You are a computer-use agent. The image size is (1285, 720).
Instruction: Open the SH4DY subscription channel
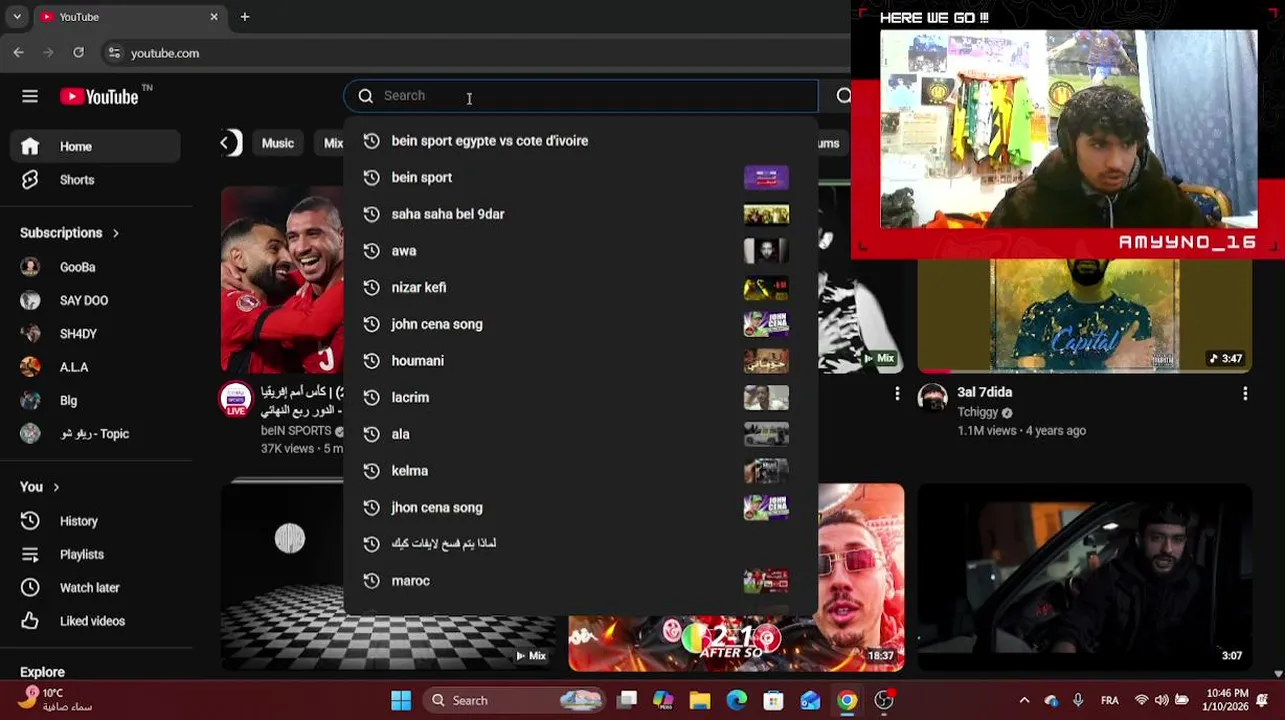pos(96,334)
